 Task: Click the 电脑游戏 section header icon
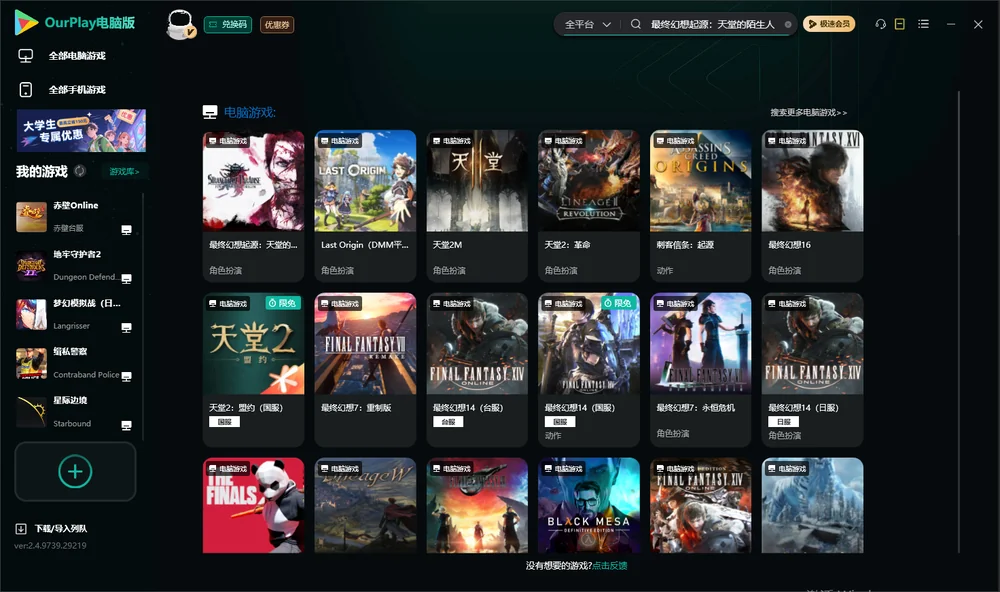210,112
